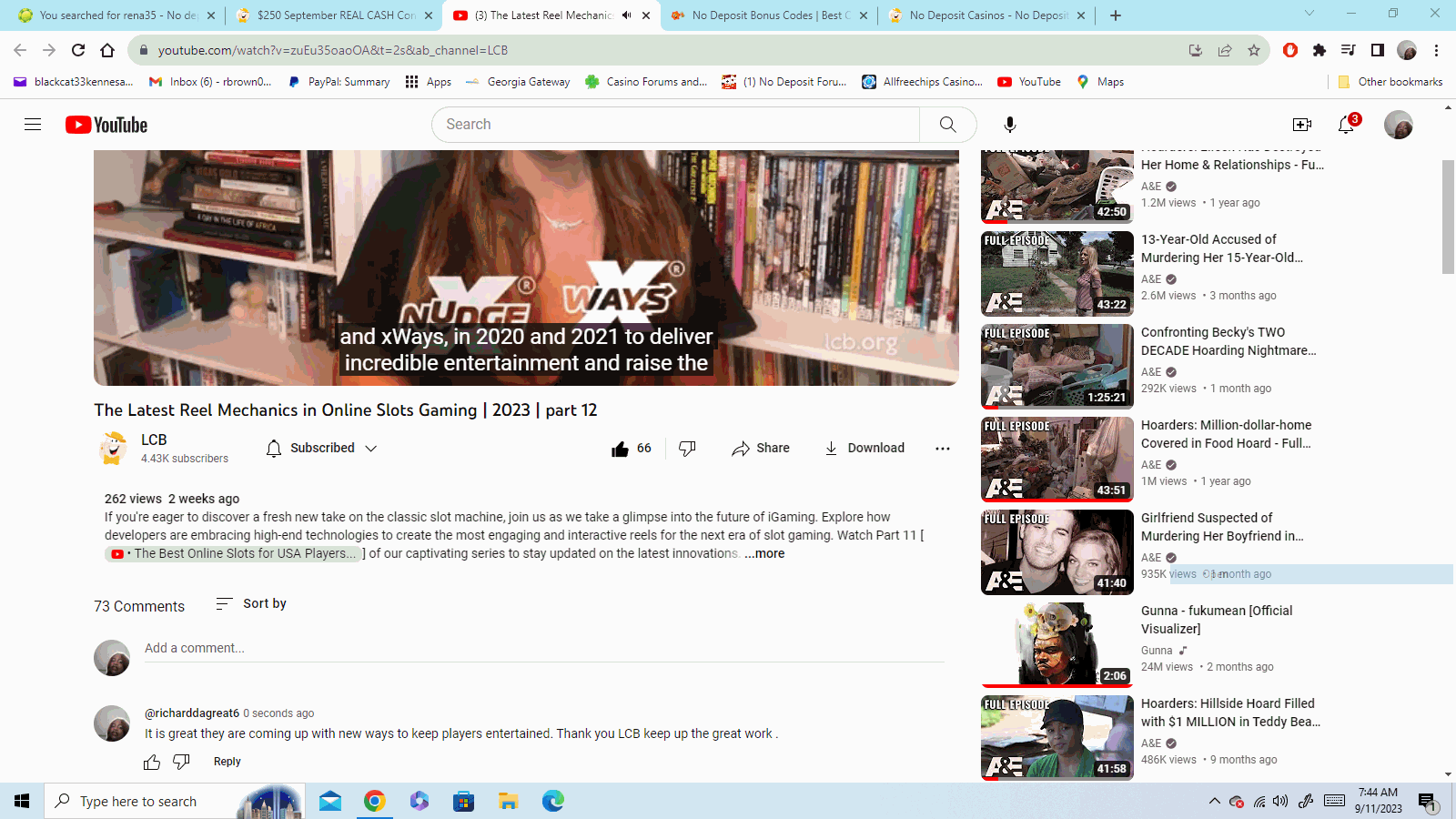Dislike richarddagreat6's comment

tap(182, 763)
